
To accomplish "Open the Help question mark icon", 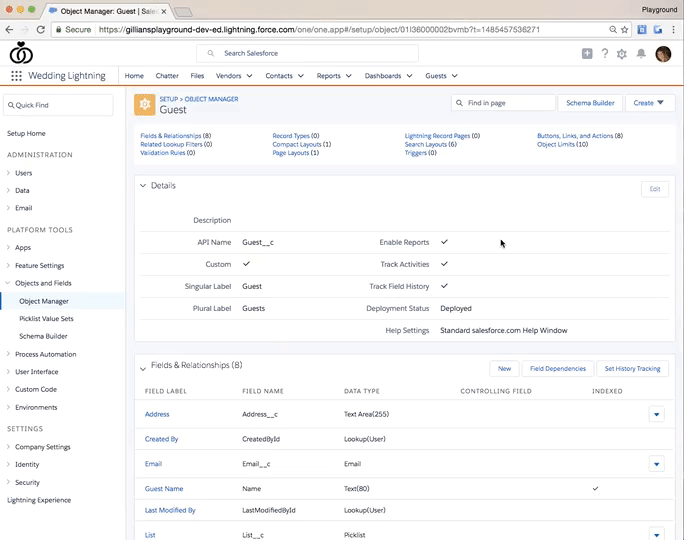I will click(x=605, y=54).
